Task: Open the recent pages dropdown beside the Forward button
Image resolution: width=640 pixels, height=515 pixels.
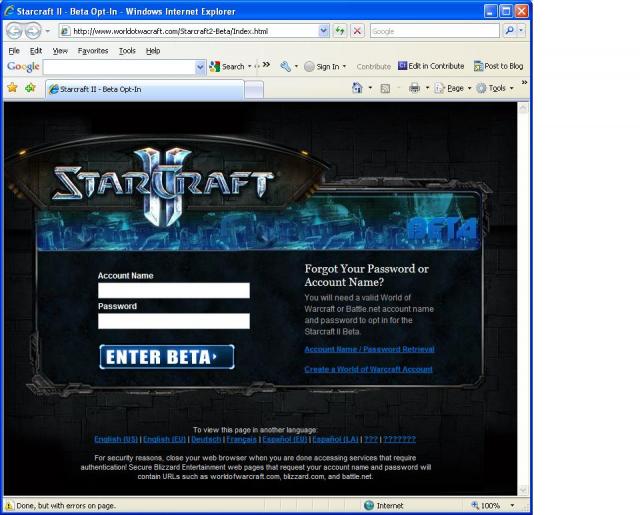Action: [x=48, y=31]
